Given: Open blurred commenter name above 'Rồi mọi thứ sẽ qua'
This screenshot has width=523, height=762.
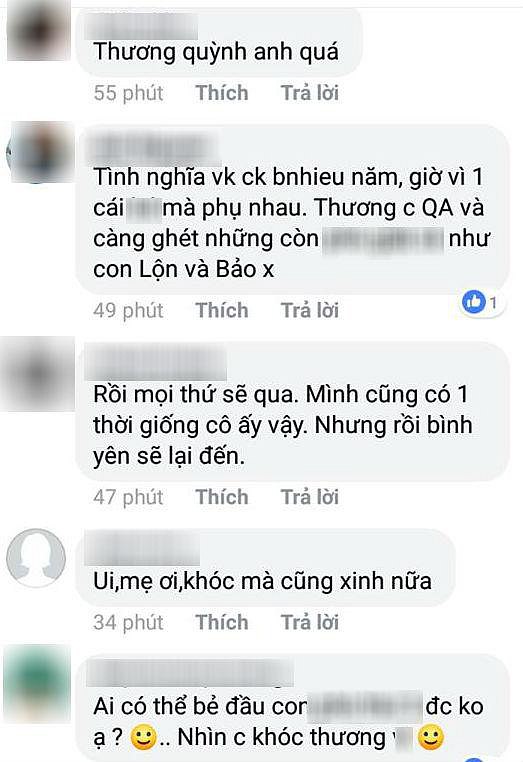Looking at the screenshot, I should (156, 363).
